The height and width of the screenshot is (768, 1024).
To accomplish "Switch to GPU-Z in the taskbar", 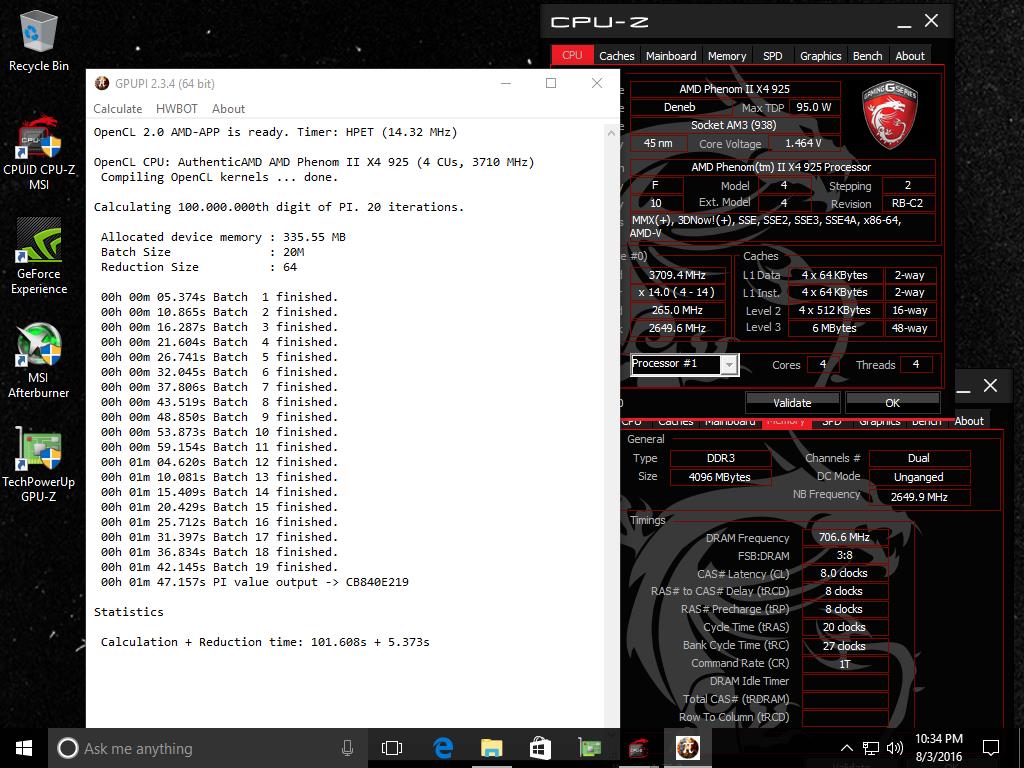I will click(589, 748).
